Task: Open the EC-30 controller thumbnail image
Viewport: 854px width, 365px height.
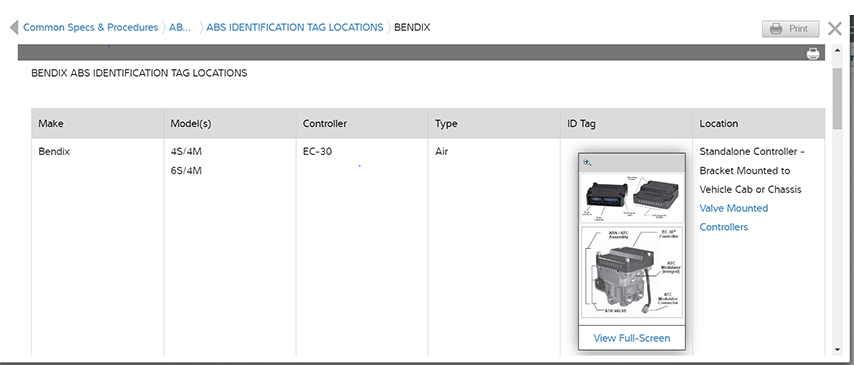Action: [632, 198]
